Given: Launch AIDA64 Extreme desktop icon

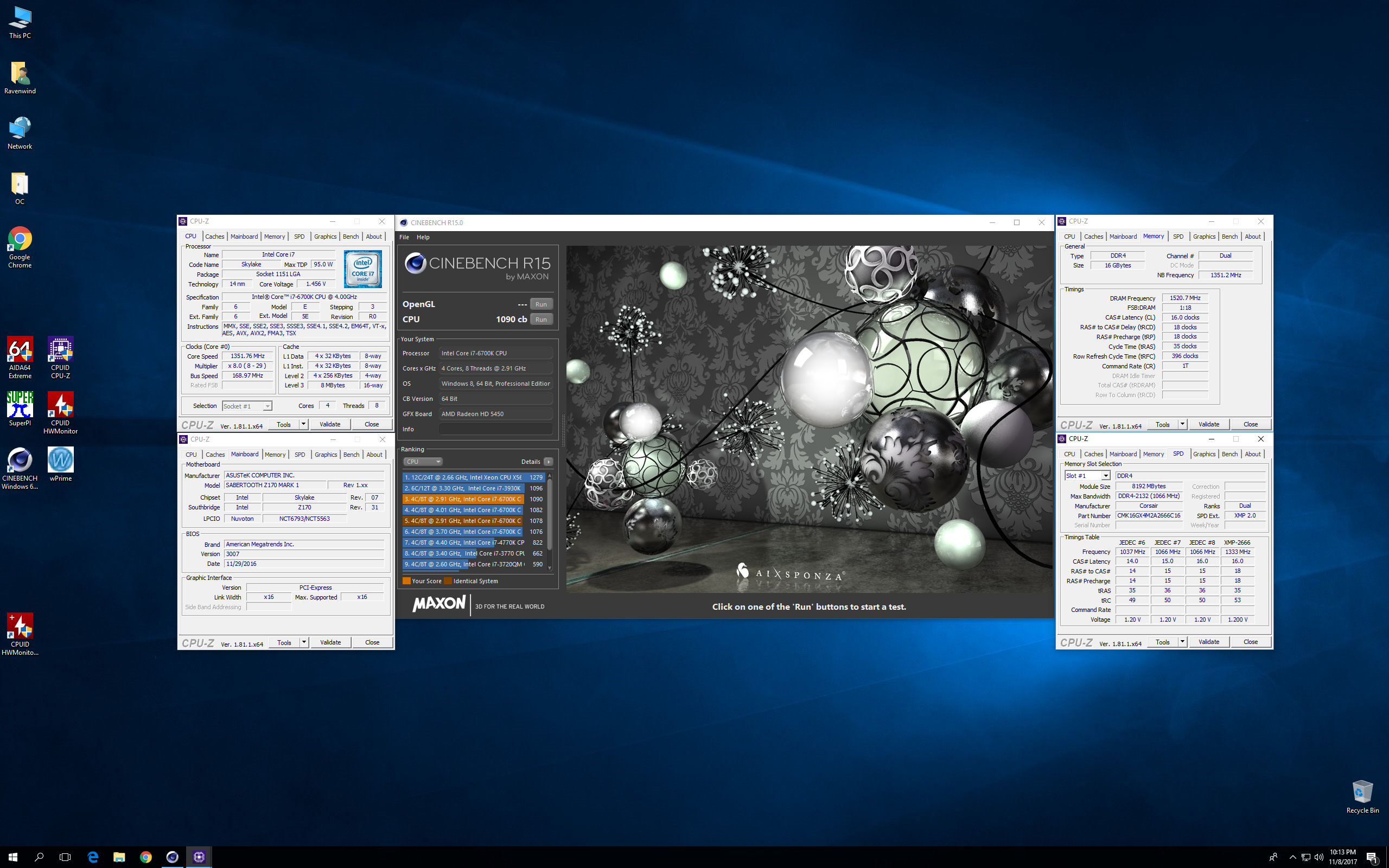Looking at the screenshot, I should point(20,358).
